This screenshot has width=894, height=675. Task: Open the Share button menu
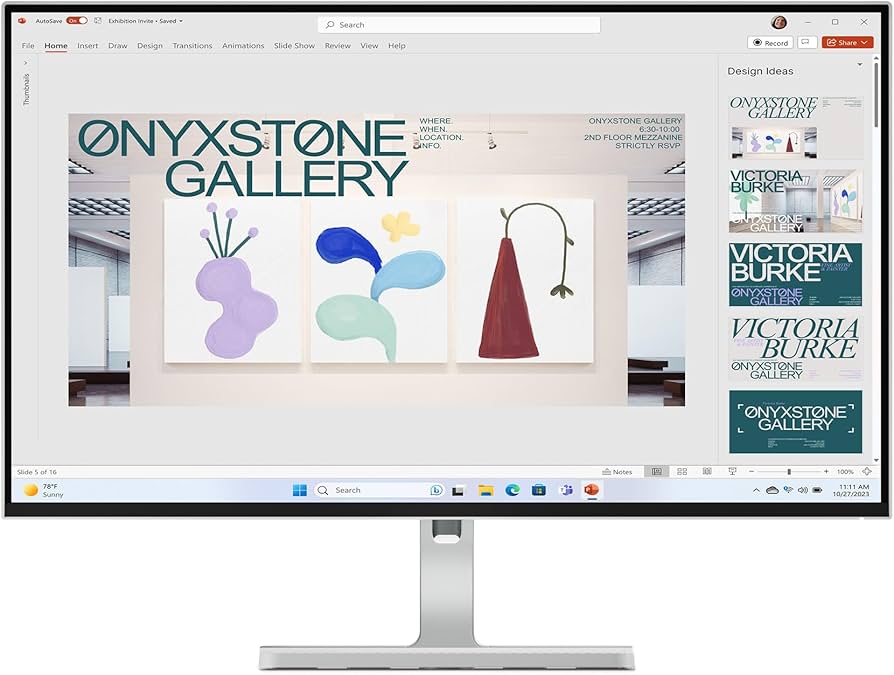coord(847,43)
